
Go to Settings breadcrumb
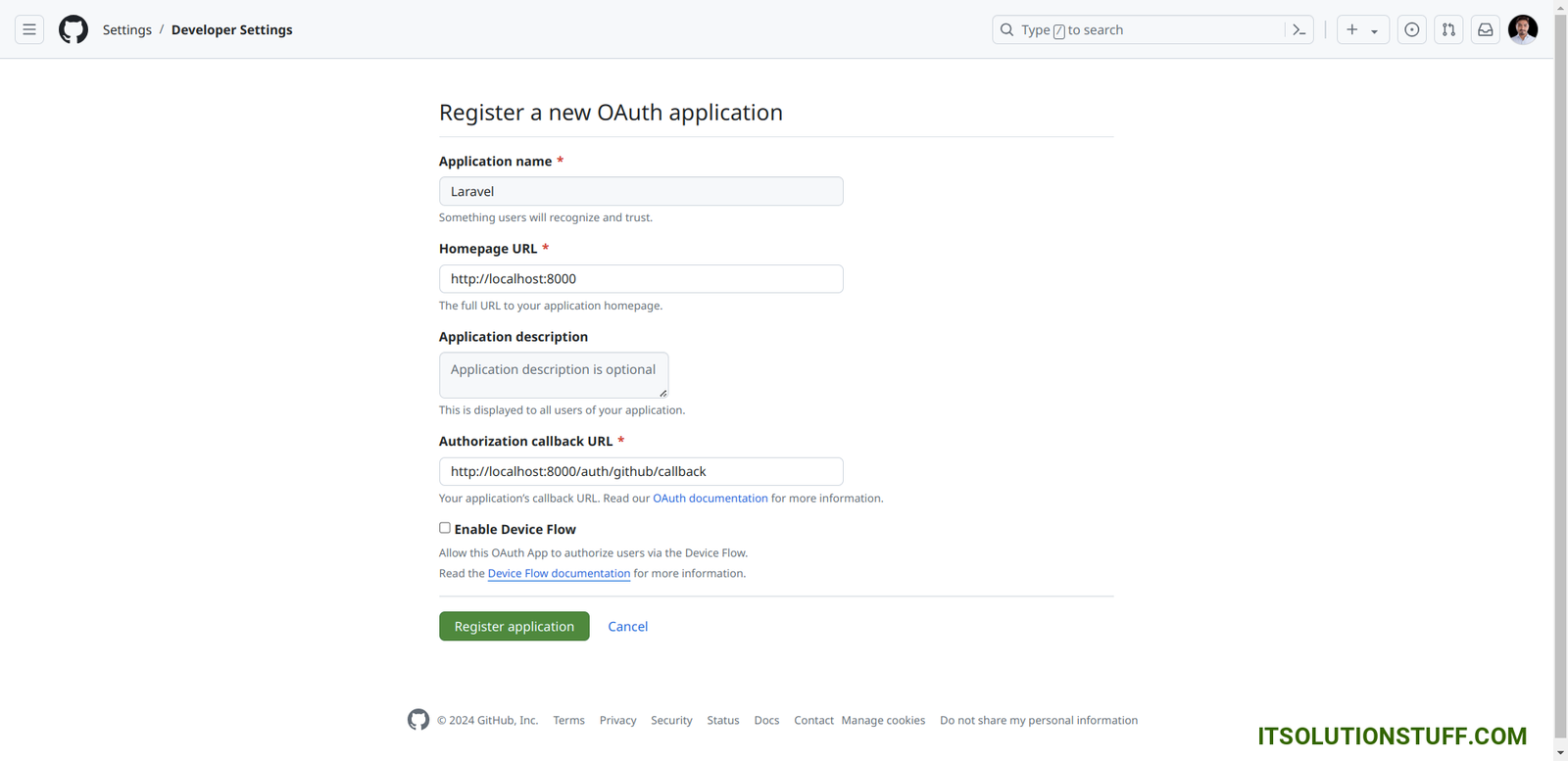pos(127,30)
